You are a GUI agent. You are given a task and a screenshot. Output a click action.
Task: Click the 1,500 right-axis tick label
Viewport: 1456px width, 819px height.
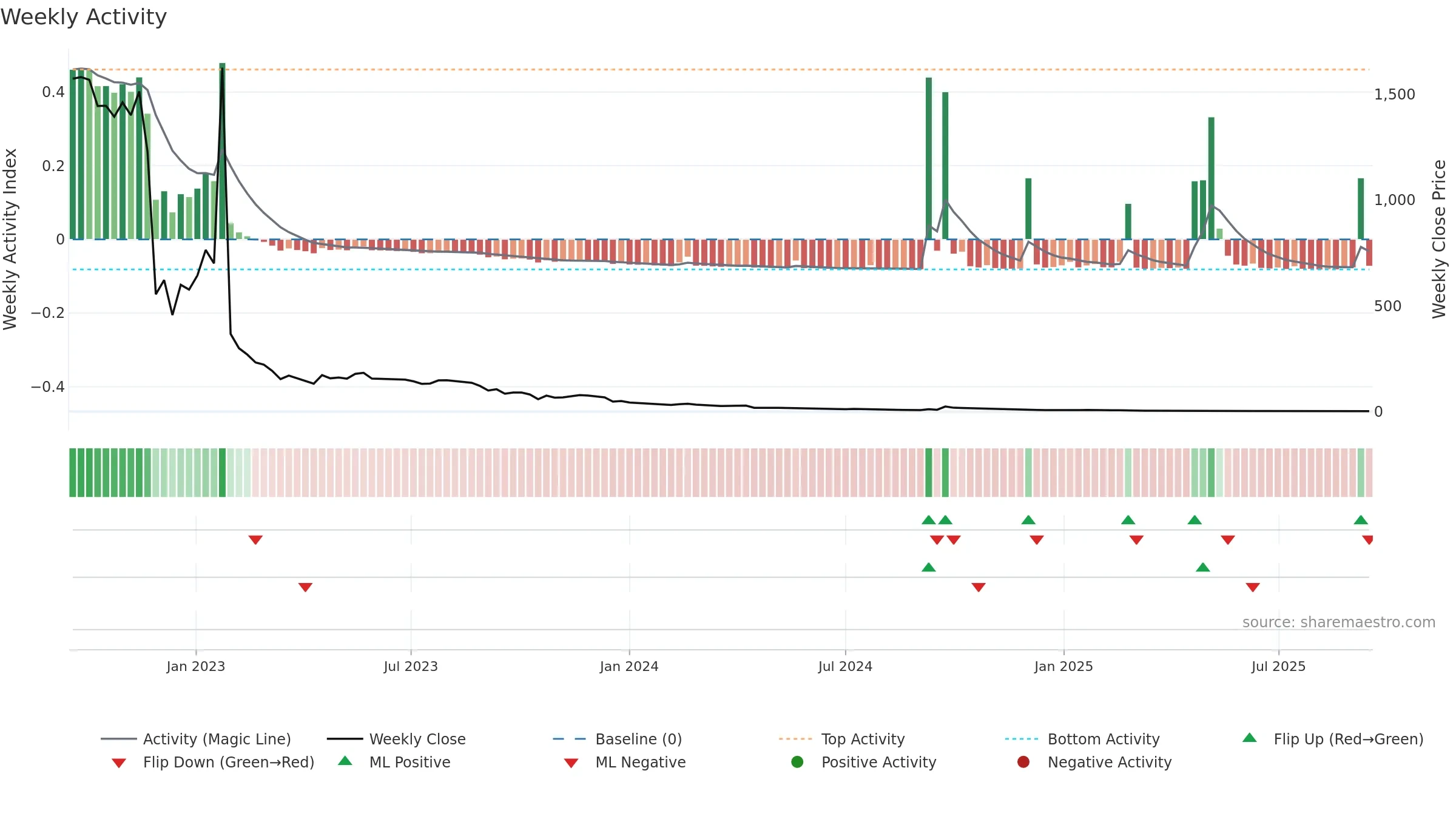[x=1394, y=94]
